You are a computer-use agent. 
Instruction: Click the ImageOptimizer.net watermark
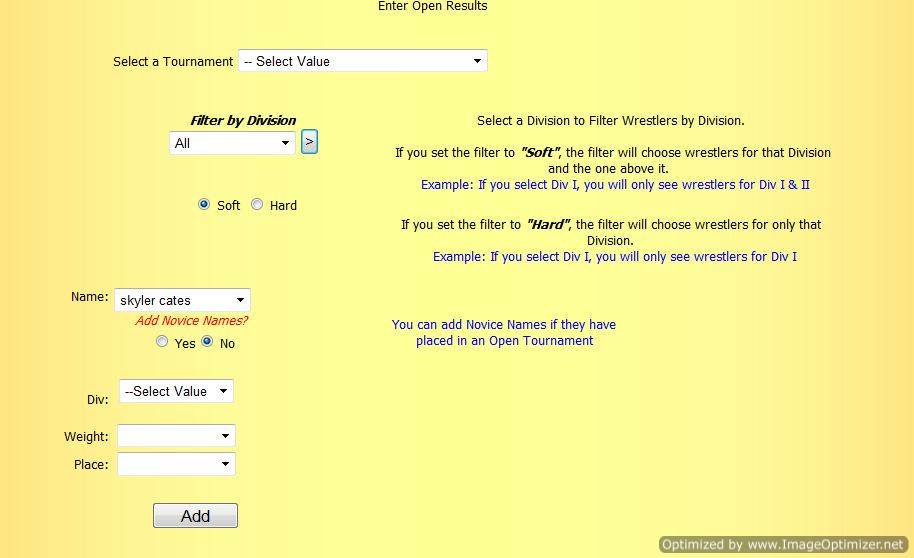pos(783,545)
